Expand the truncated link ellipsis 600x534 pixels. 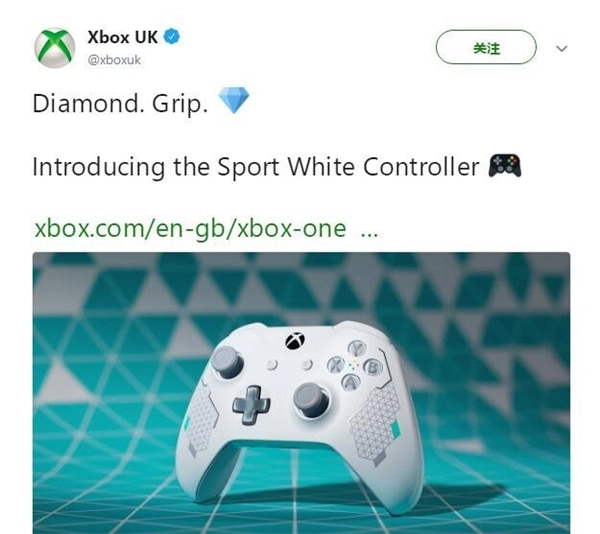(x=370, y=232)
